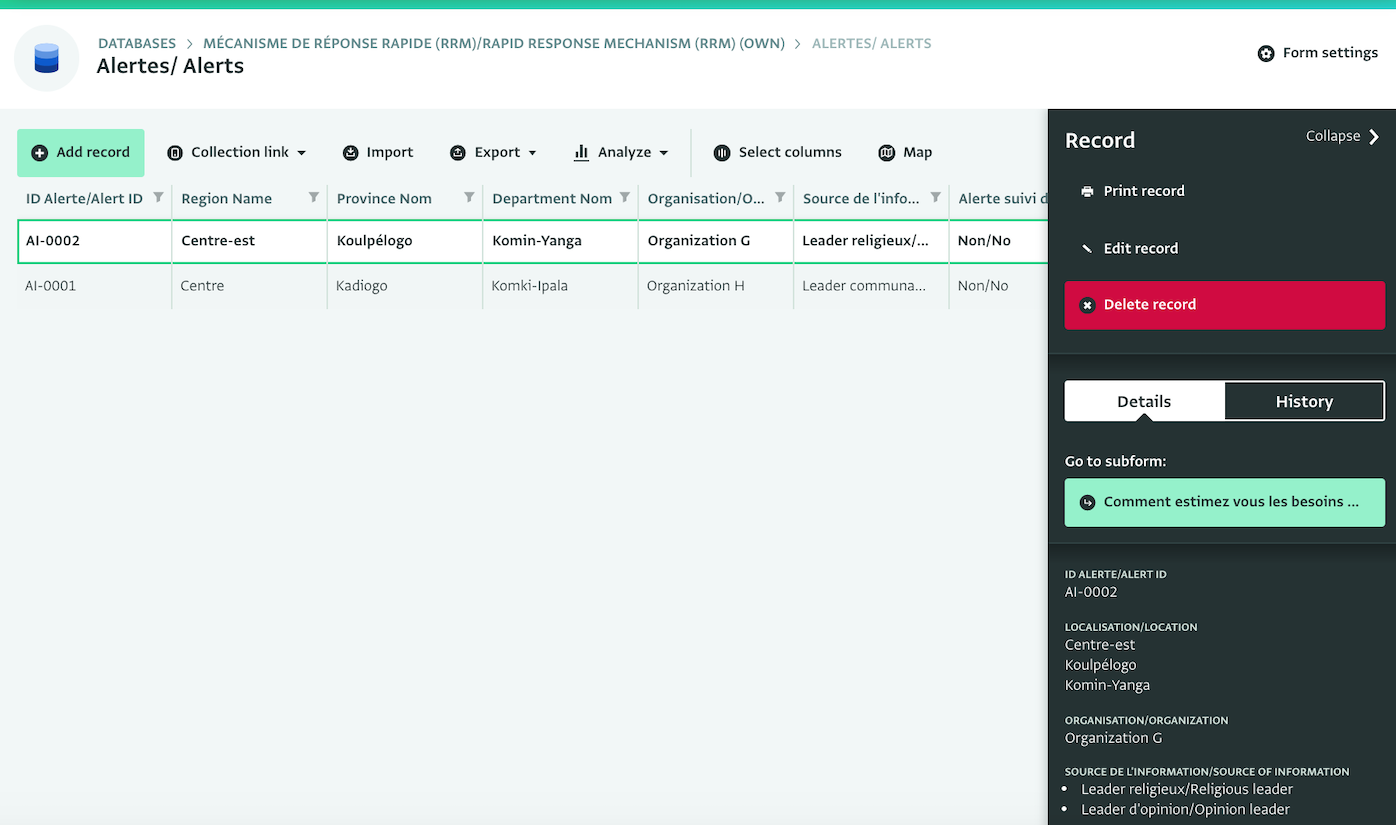Screen dimensions: 1396x825
Task: Click the Komki-Ipala department cell
Action: click(x=561, y=286)
